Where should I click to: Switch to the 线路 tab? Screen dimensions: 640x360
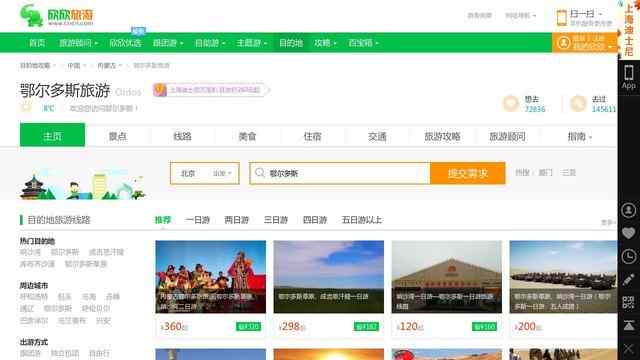[182, 136]
